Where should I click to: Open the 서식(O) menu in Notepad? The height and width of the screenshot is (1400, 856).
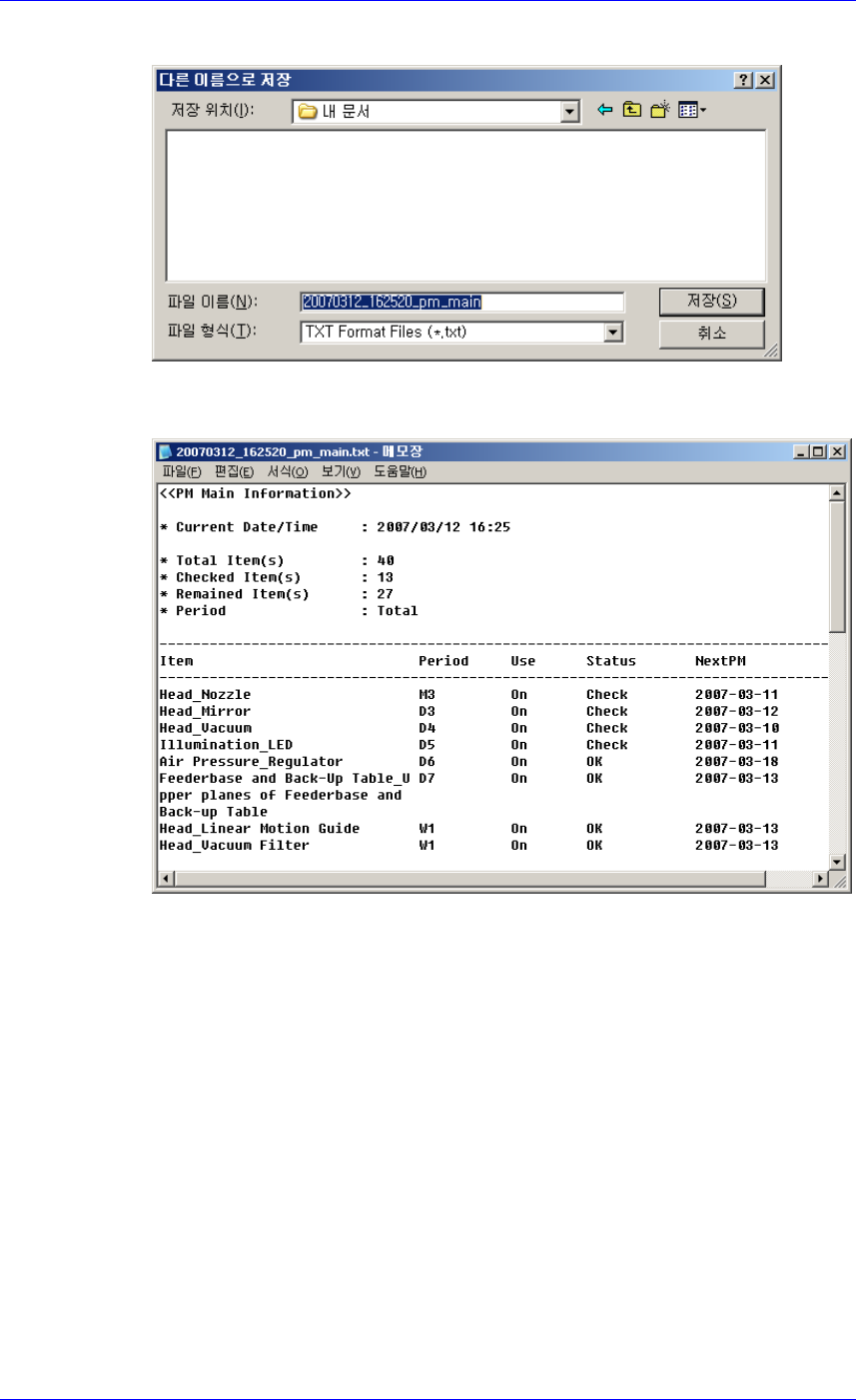289,471
